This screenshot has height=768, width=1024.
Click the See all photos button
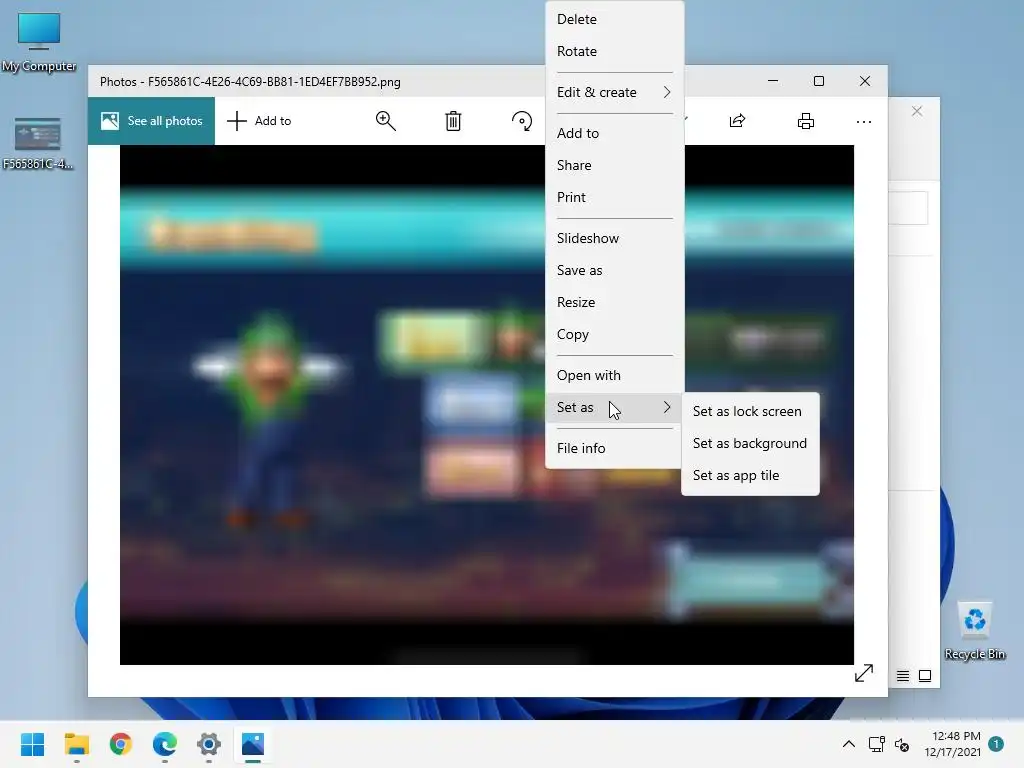[152, 121]
